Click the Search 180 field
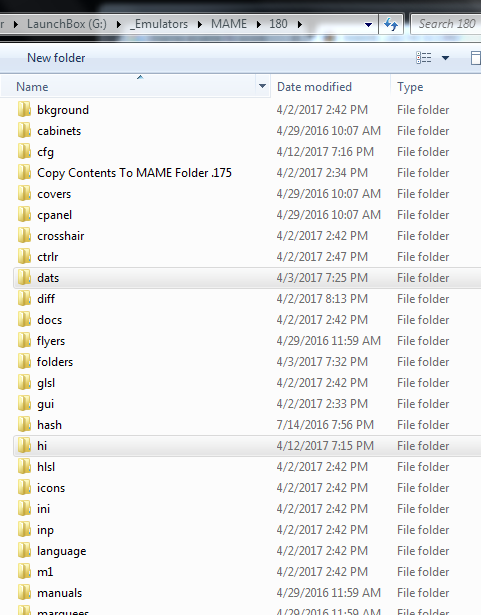481x615 pixels. coord(446,24)
